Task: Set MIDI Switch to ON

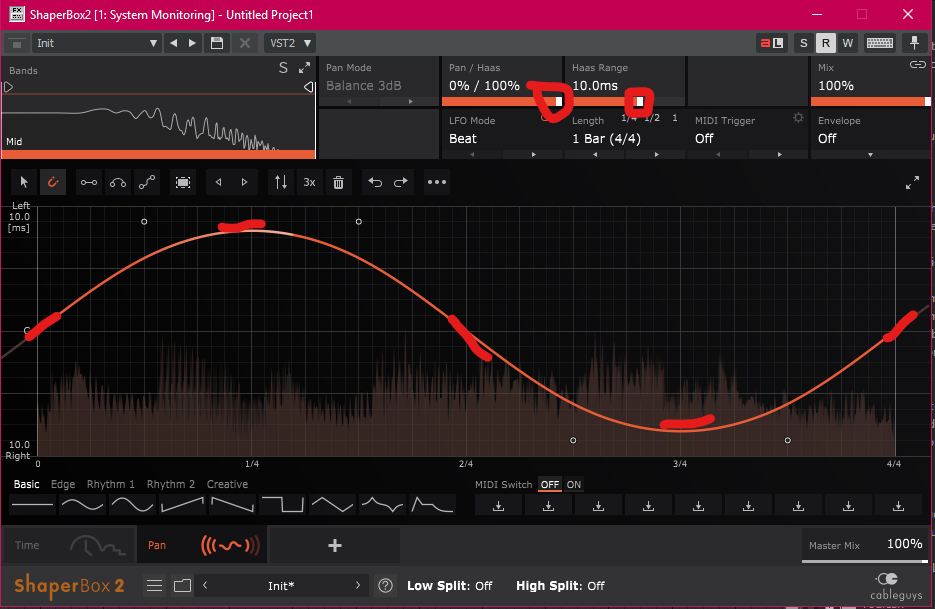Action: pyautogui.click(x=574, y=485)
